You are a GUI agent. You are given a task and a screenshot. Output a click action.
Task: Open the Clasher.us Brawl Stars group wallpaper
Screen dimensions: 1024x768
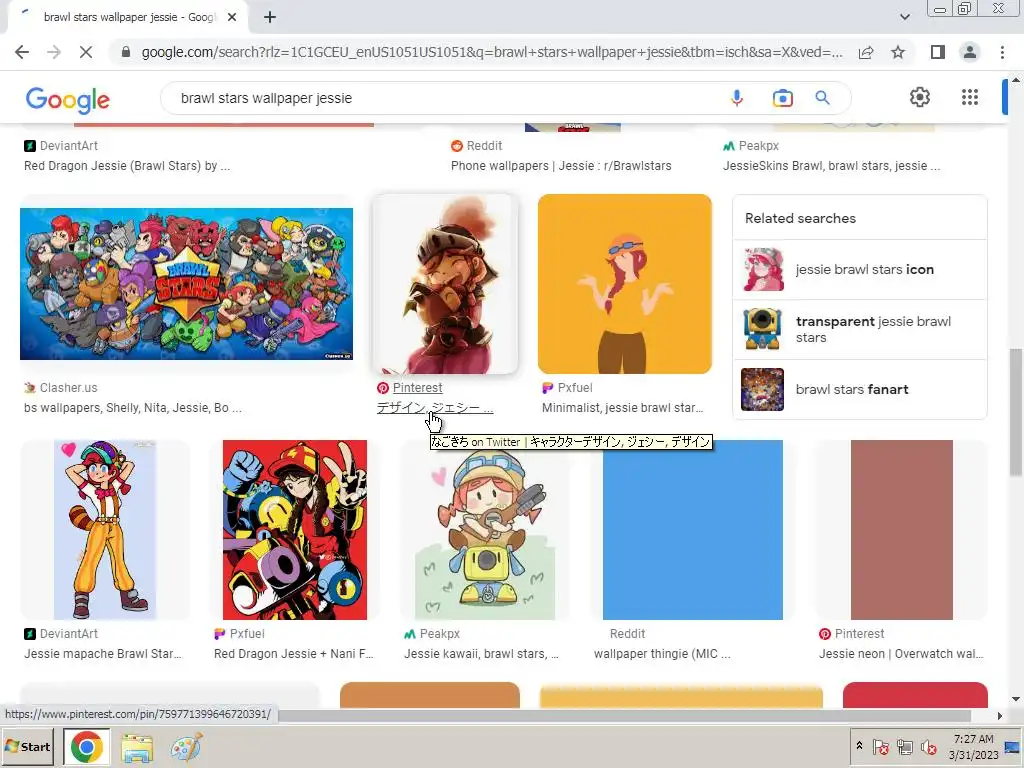pyautogui.click(x=186, y=284)
